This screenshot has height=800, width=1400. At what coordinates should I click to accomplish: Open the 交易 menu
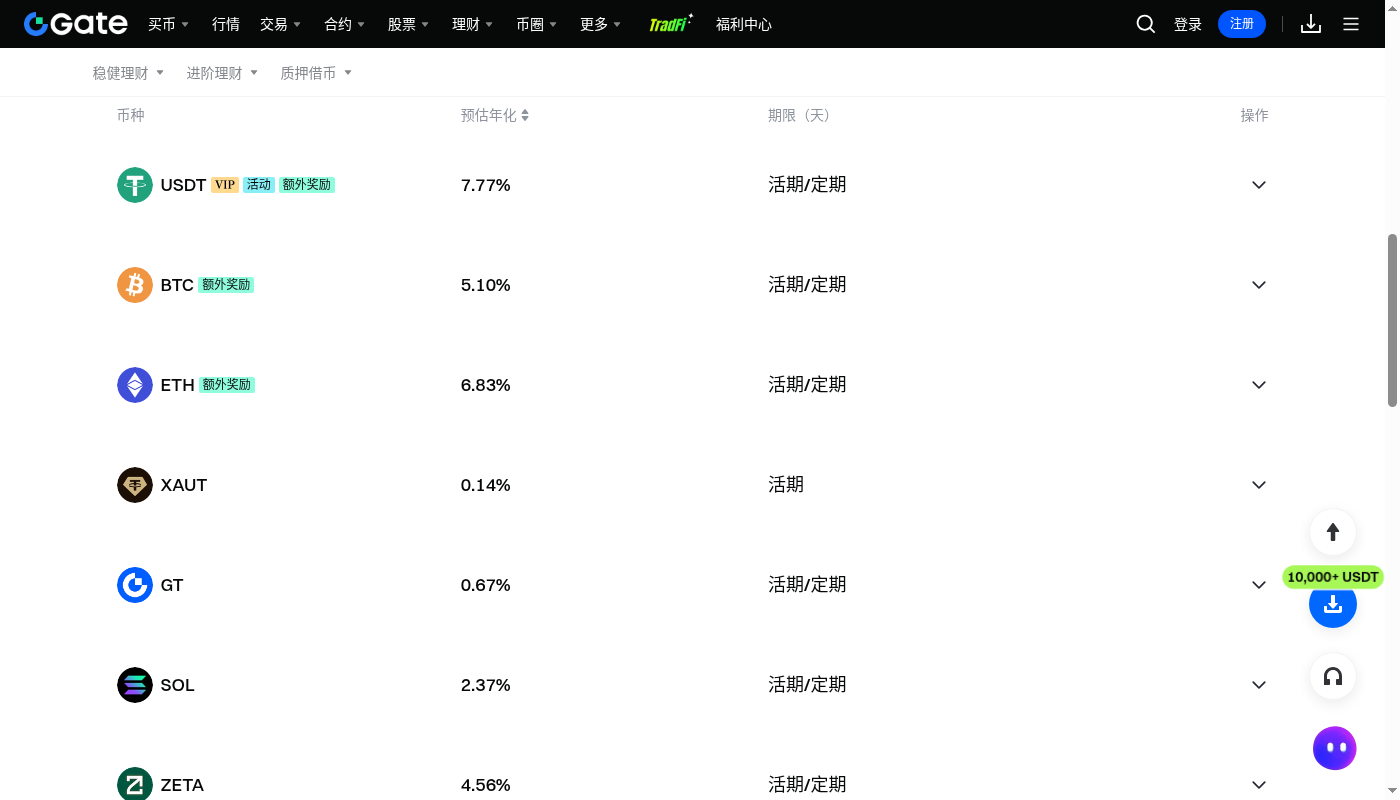click(x=280, y=24)
